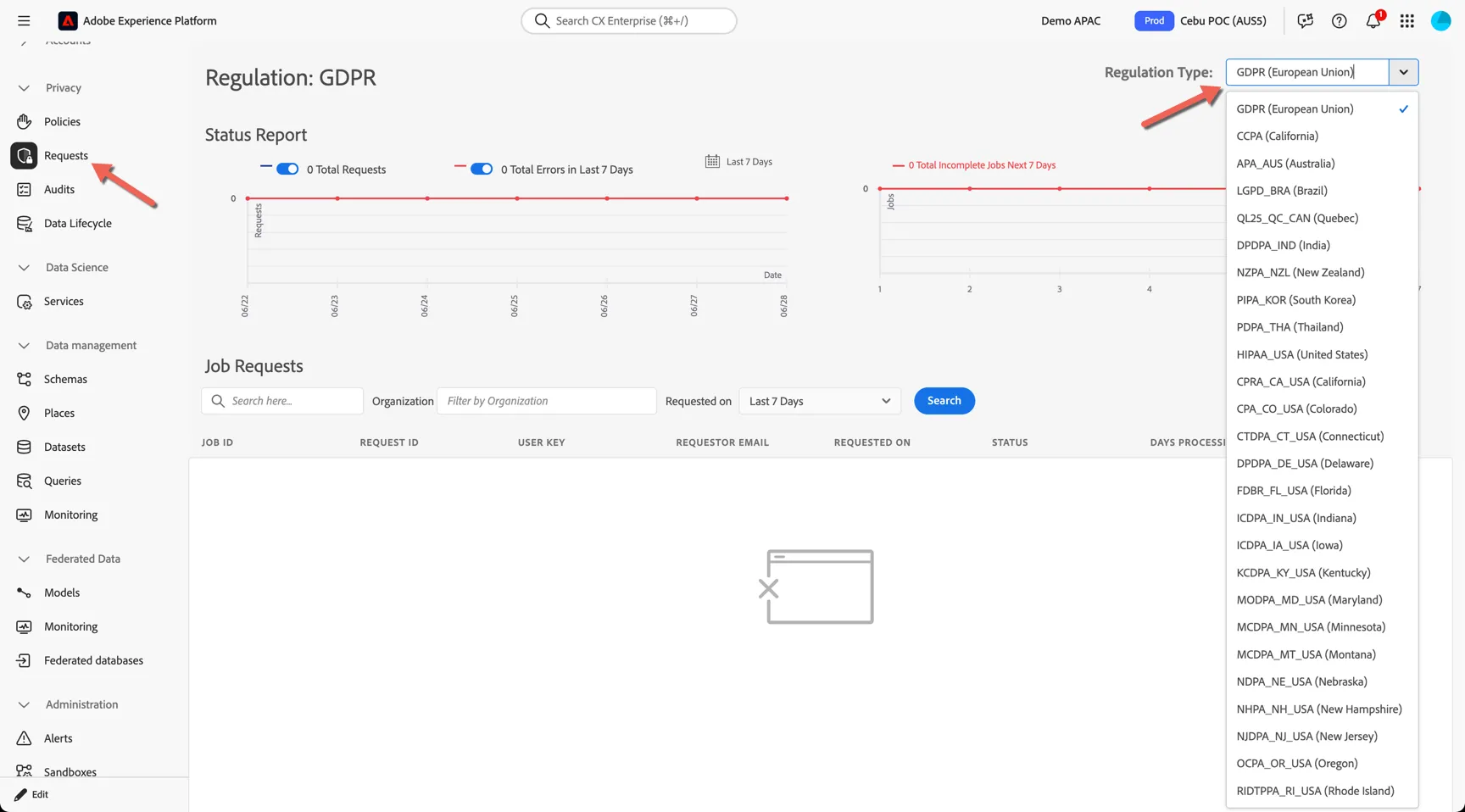Click the Models icon
The width and height of the screenshot is (1465, 812).
pyautogui.click(x=24, y=592)
